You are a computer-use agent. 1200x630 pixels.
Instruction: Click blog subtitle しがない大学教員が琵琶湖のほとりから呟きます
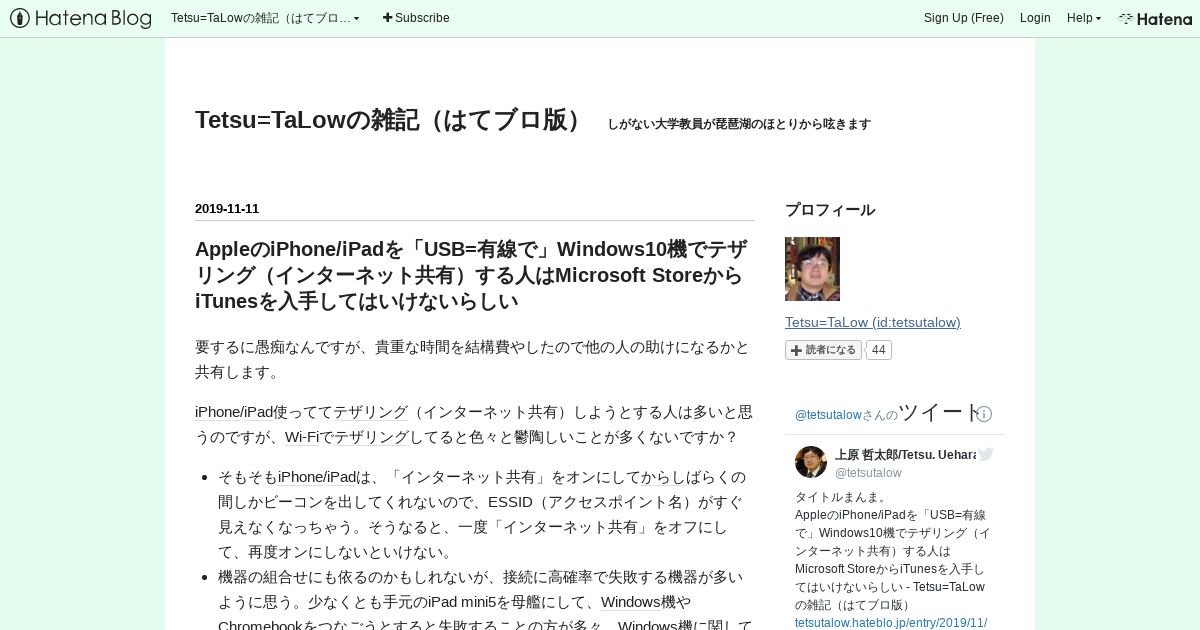pos(739,124)
